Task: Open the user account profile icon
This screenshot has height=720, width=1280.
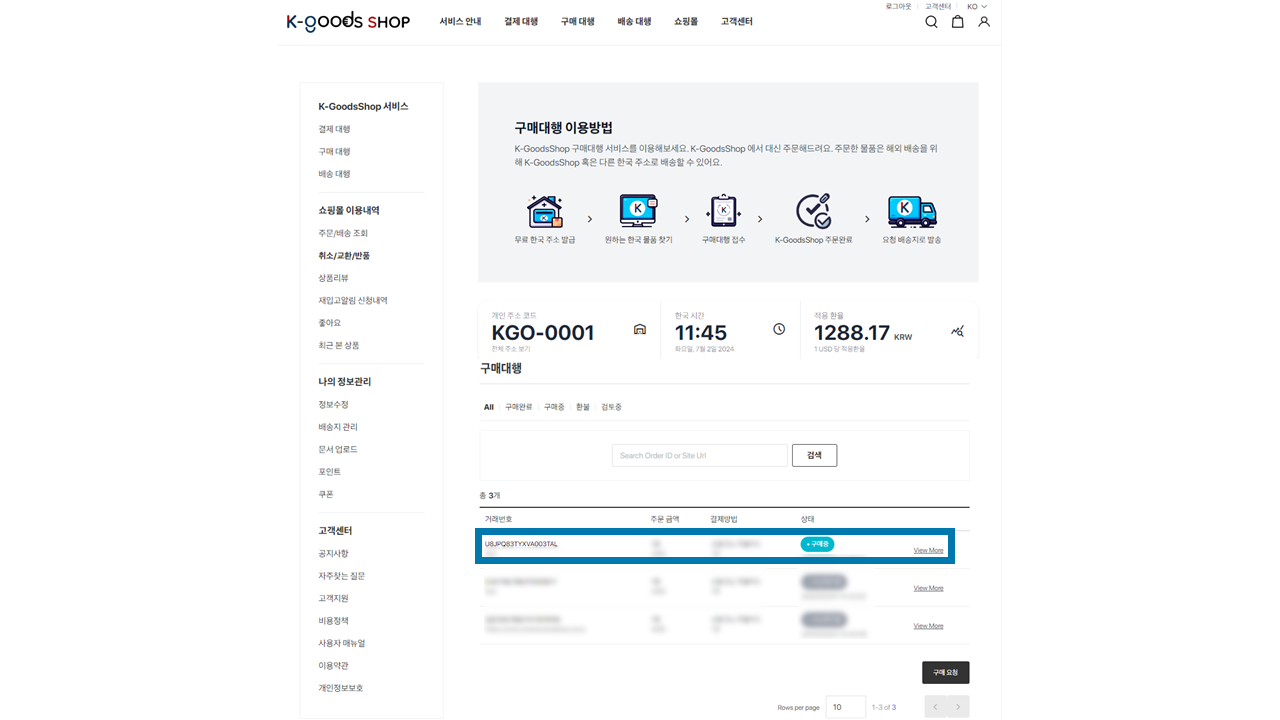Action: [x=984, y=22]
